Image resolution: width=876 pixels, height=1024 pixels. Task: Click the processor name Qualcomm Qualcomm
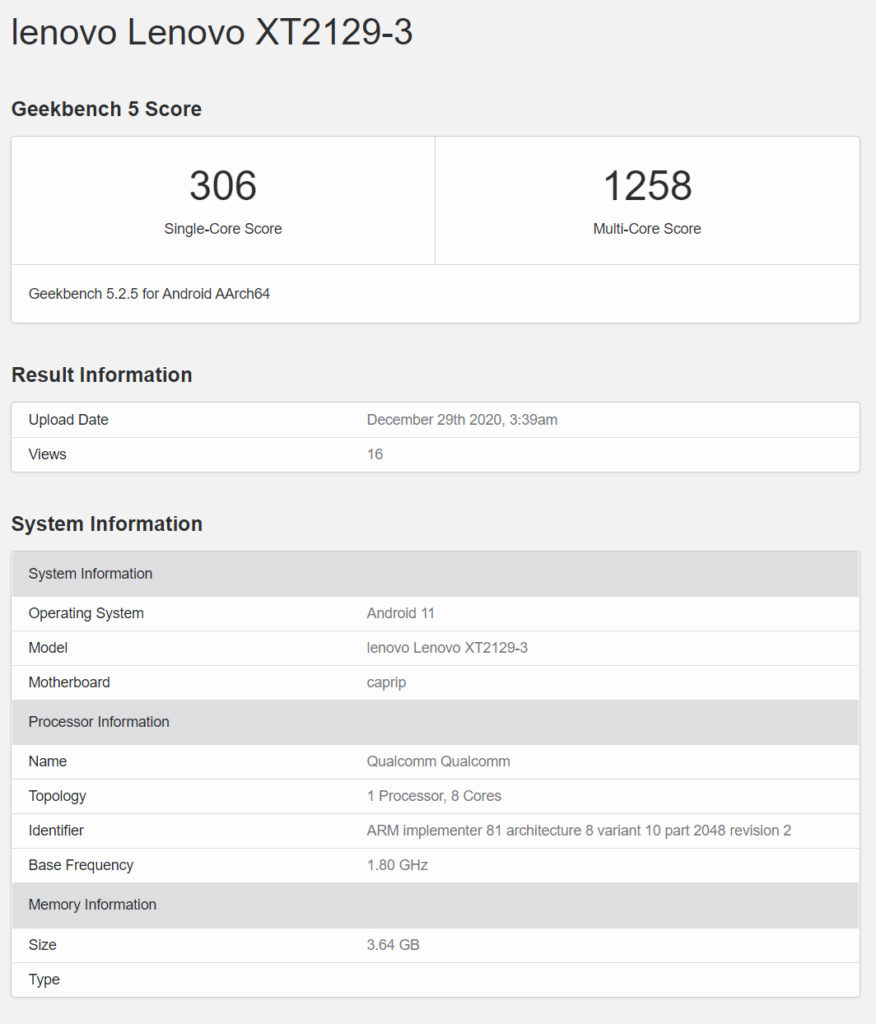point(438,761)
